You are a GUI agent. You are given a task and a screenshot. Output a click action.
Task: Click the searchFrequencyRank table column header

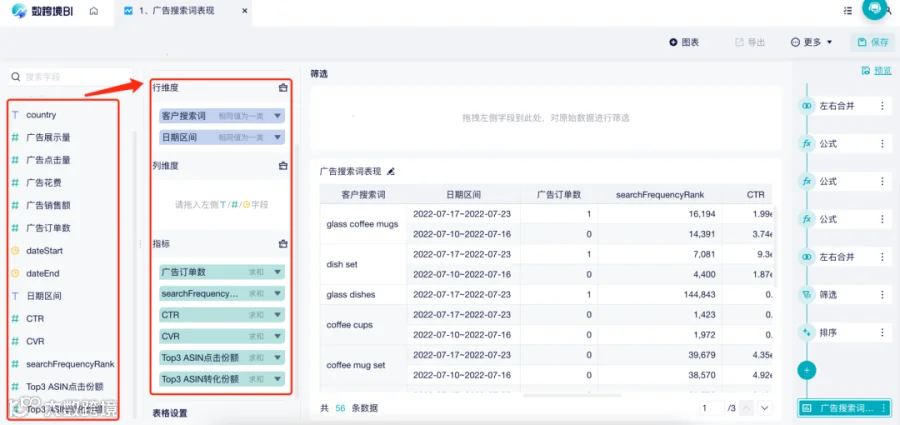(x=660, y=195)
